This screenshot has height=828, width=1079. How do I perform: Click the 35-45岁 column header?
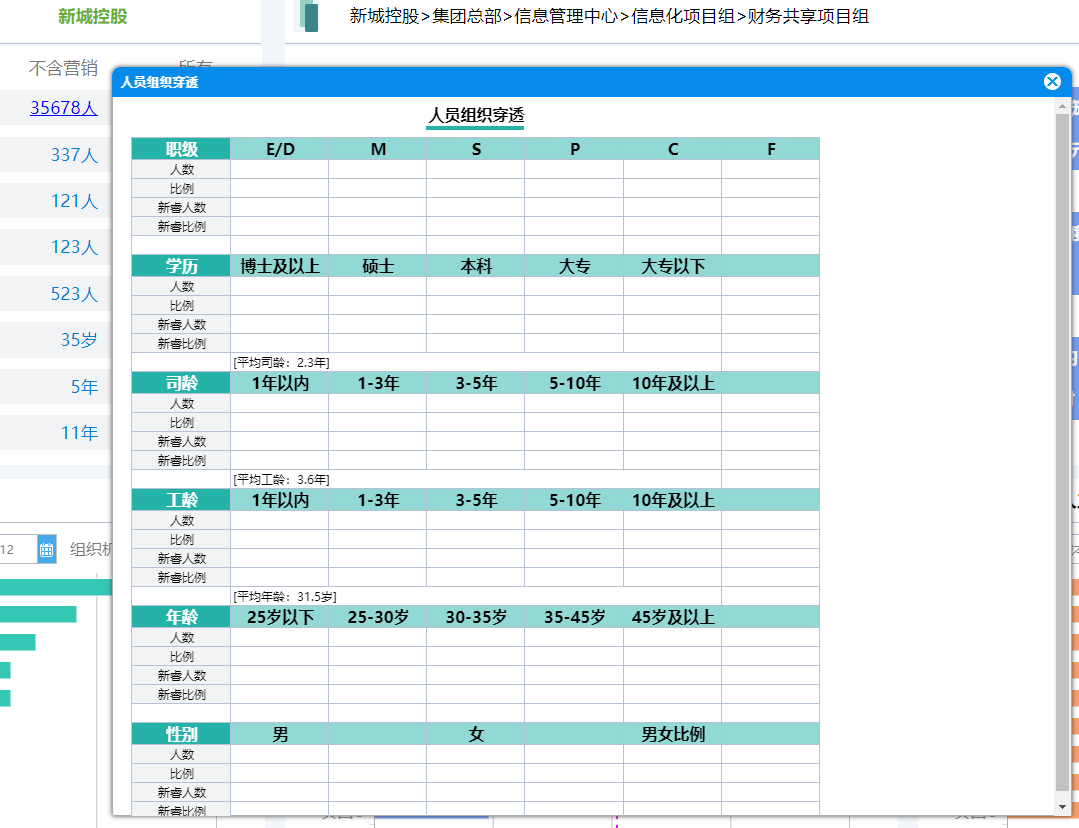coord(575,617)
